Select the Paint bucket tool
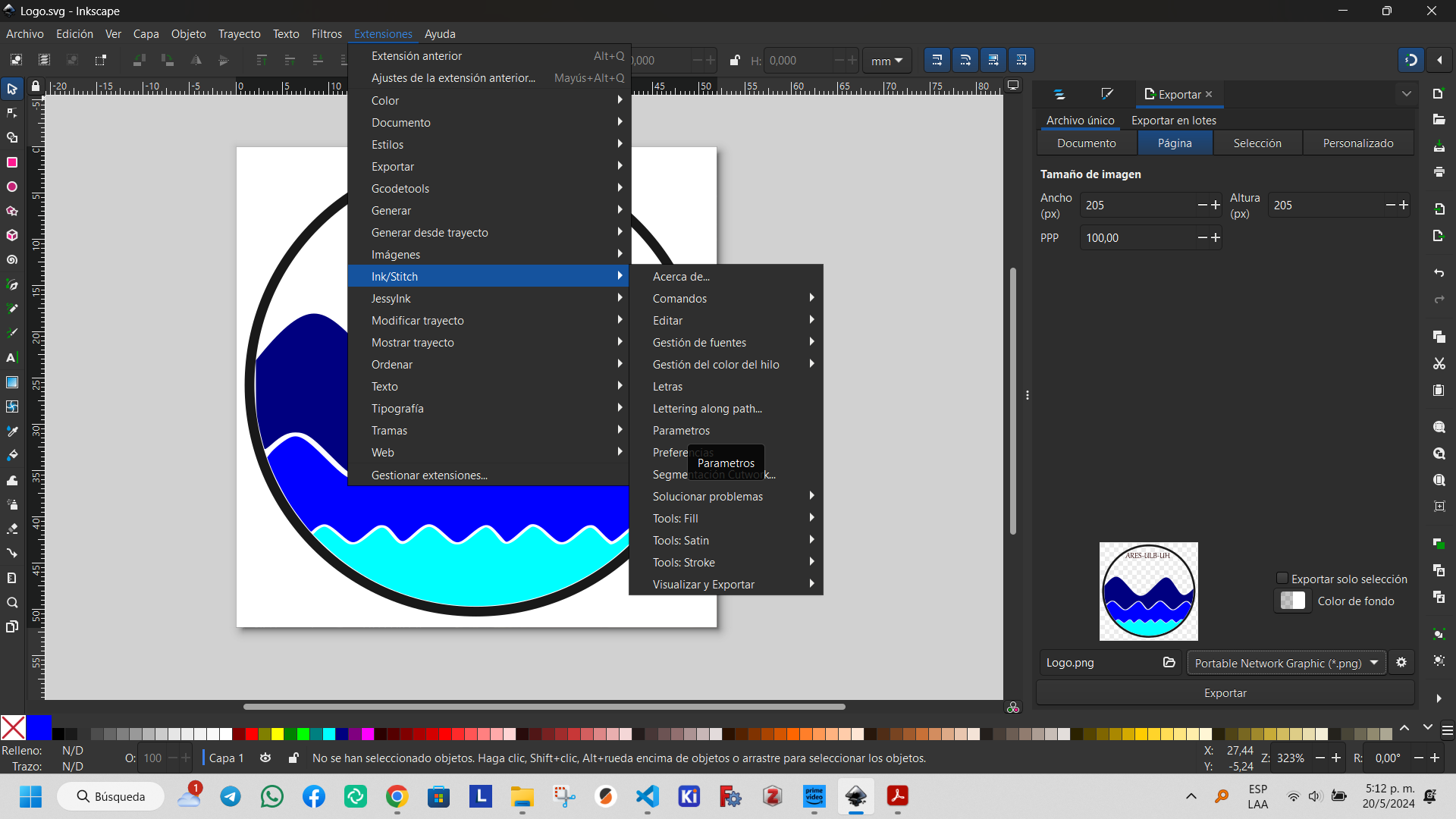 pos(12,455)
